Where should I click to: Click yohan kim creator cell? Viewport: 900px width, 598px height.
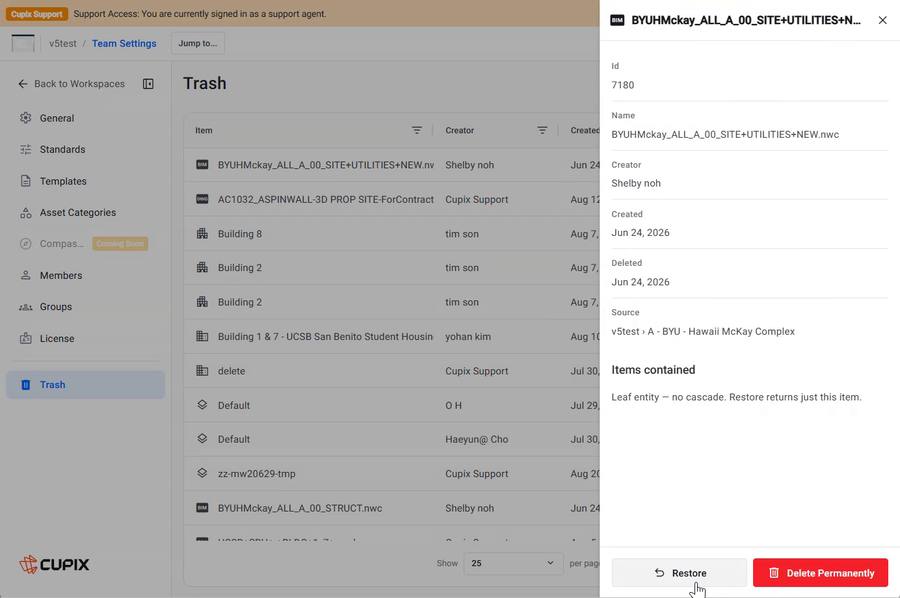coord(468,336)
